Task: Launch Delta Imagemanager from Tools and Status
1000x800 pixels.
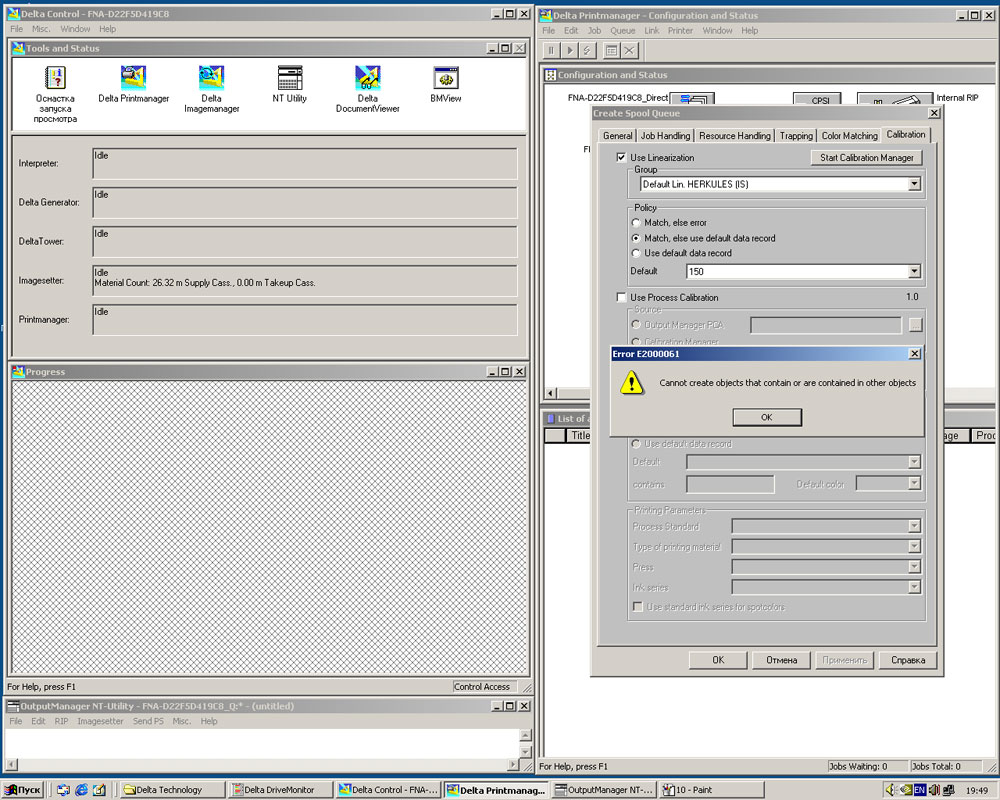Action: (211, 79)
